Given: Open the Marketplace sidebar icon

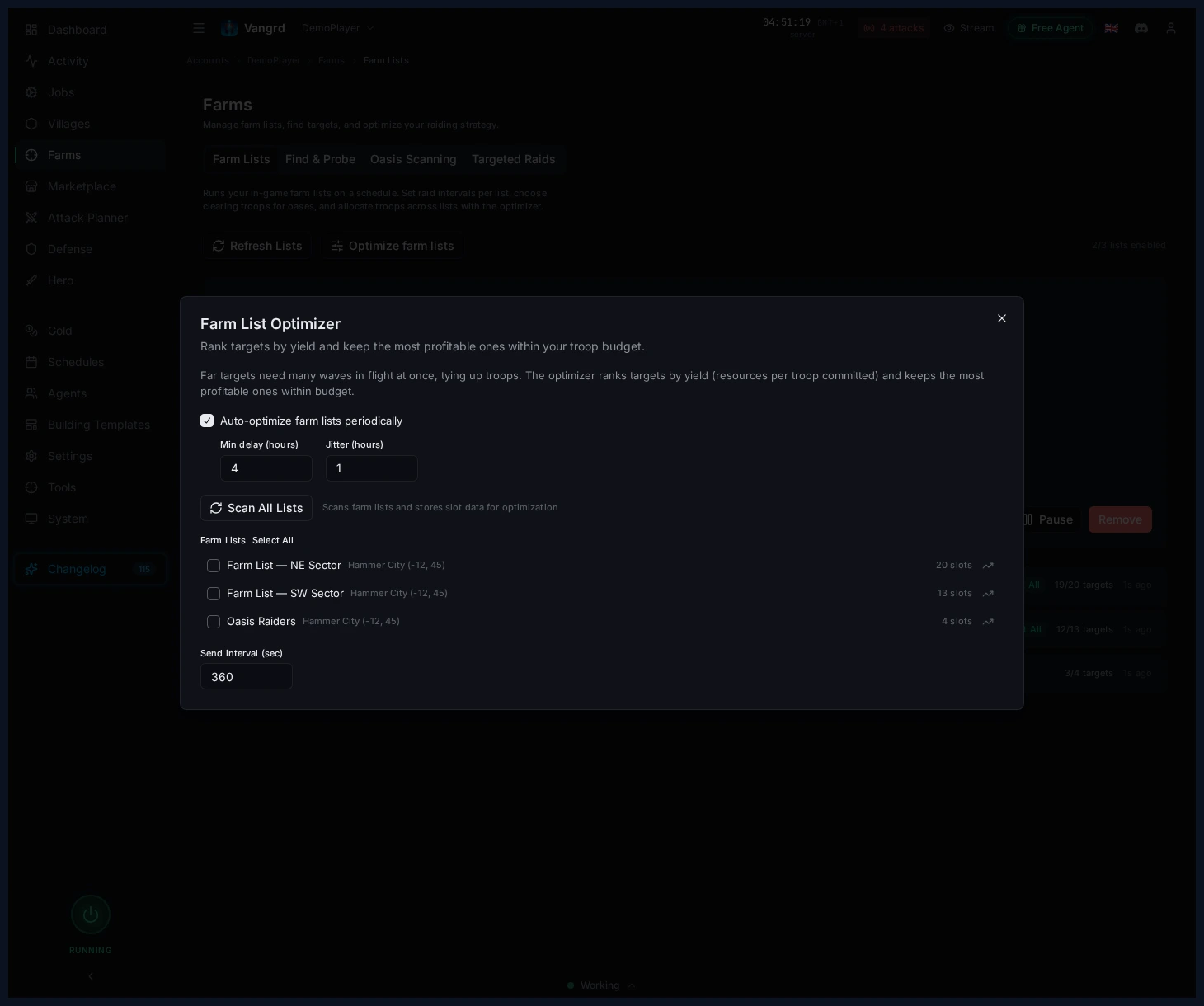Looking at the screenshot, I should click(82, 186).
